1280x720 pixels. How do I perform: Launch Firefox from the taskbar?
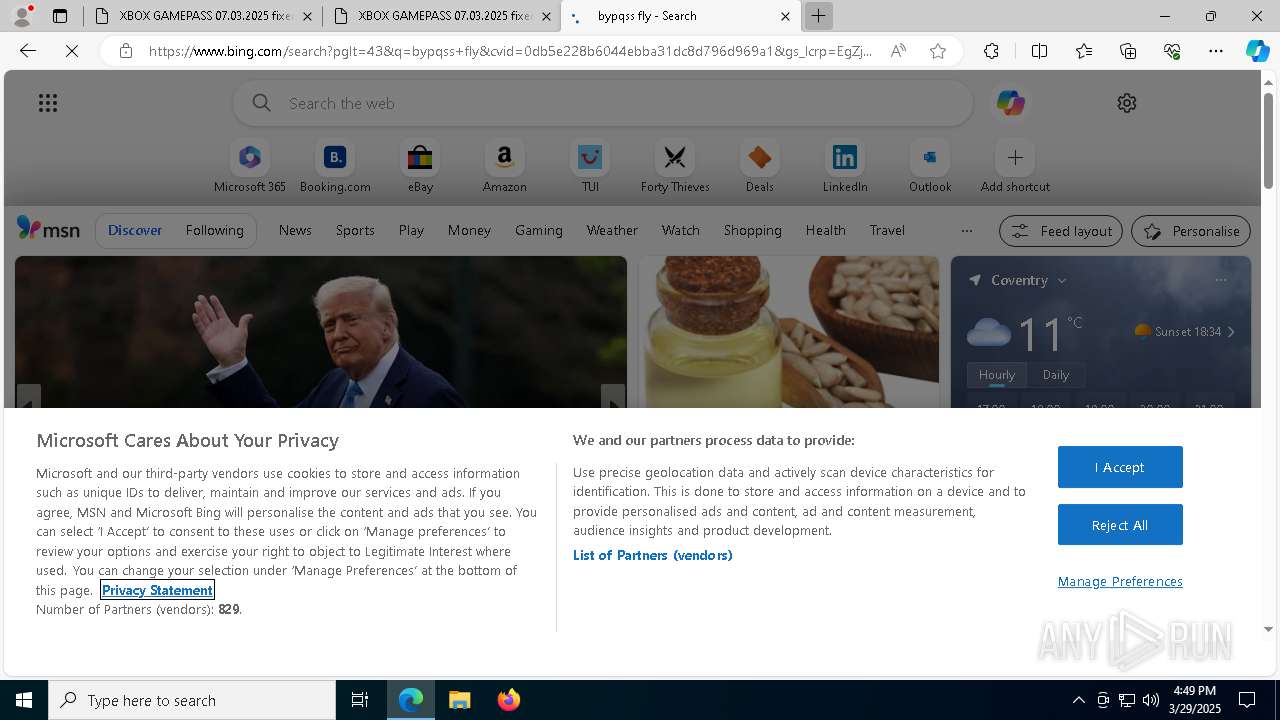[509, 700]
